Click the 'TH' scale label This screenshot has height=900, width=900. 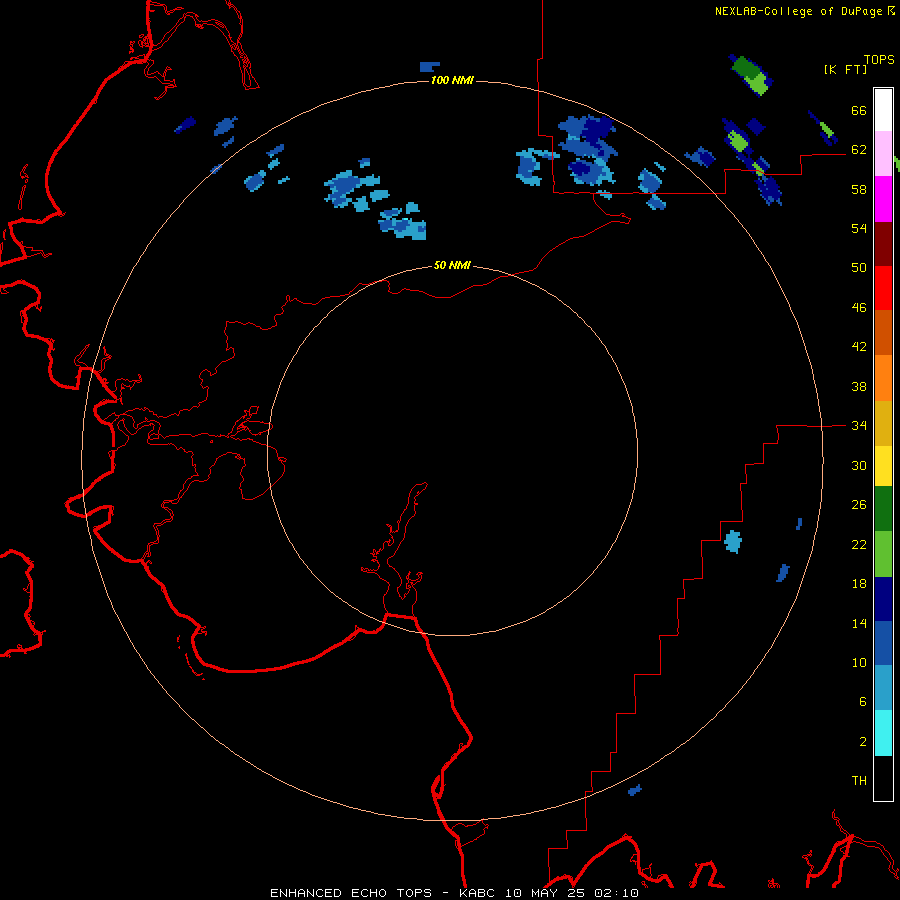point(859,780)
